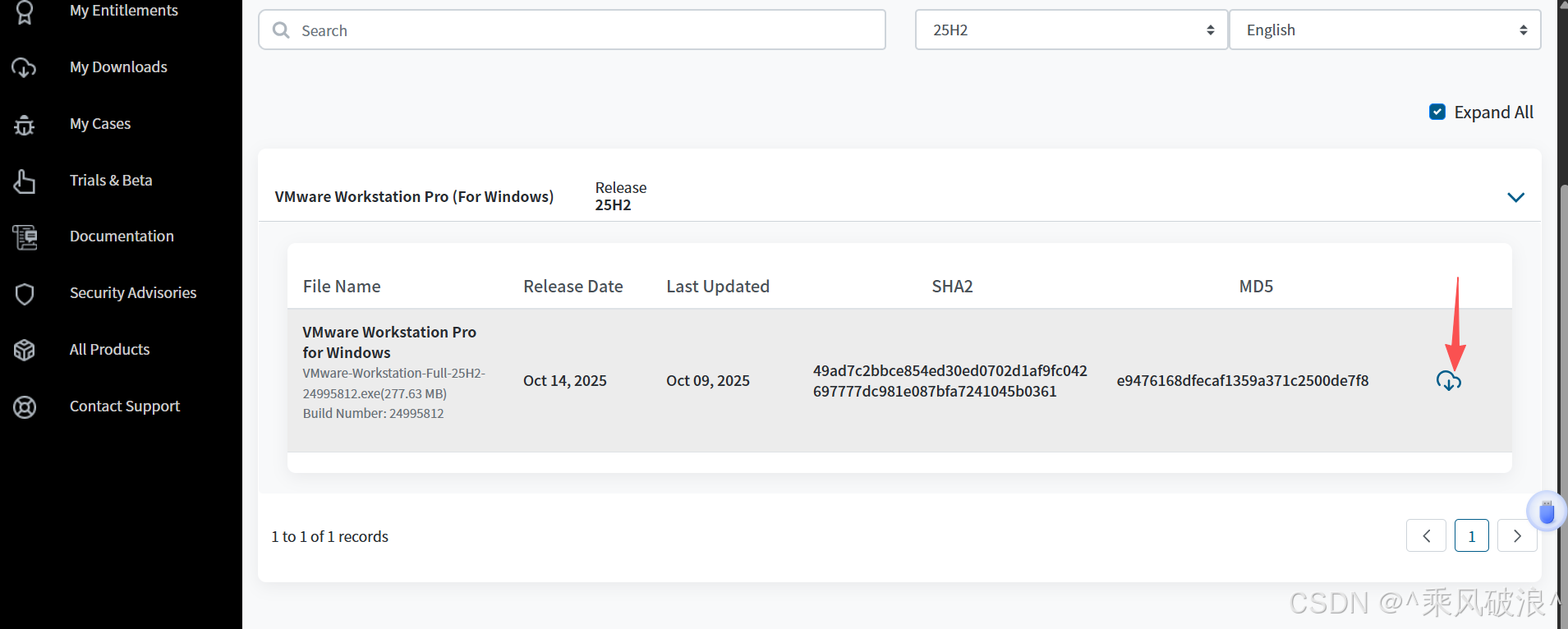
Task: Click the Oct 09, 2025 updated date
Action: 708,381
